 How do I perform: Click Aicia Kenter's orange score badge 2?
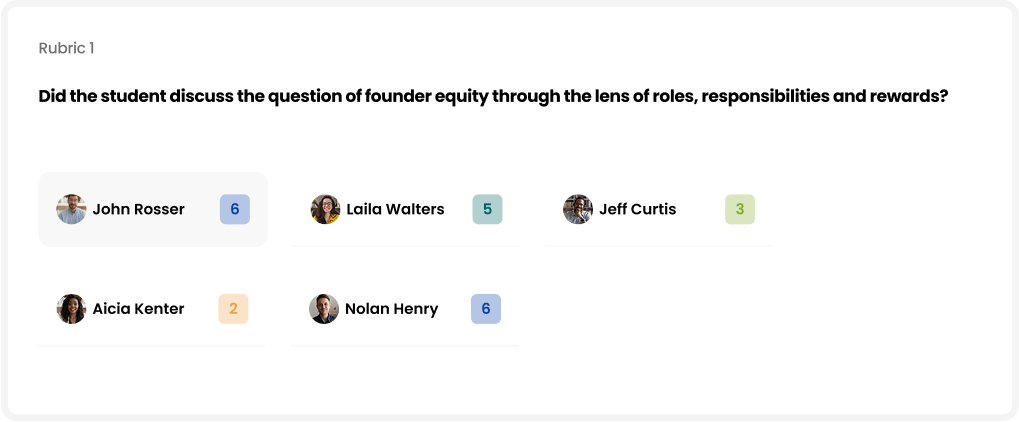233,309
